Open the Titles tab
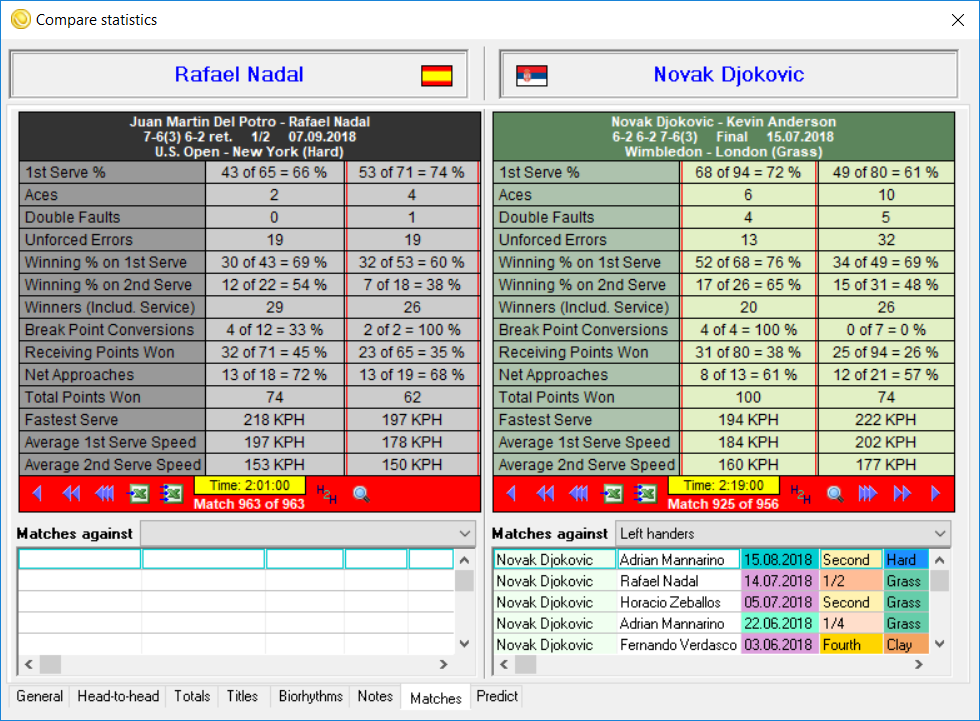The width and height of the screenshot is (980, 721). click(x=242, y=696)
